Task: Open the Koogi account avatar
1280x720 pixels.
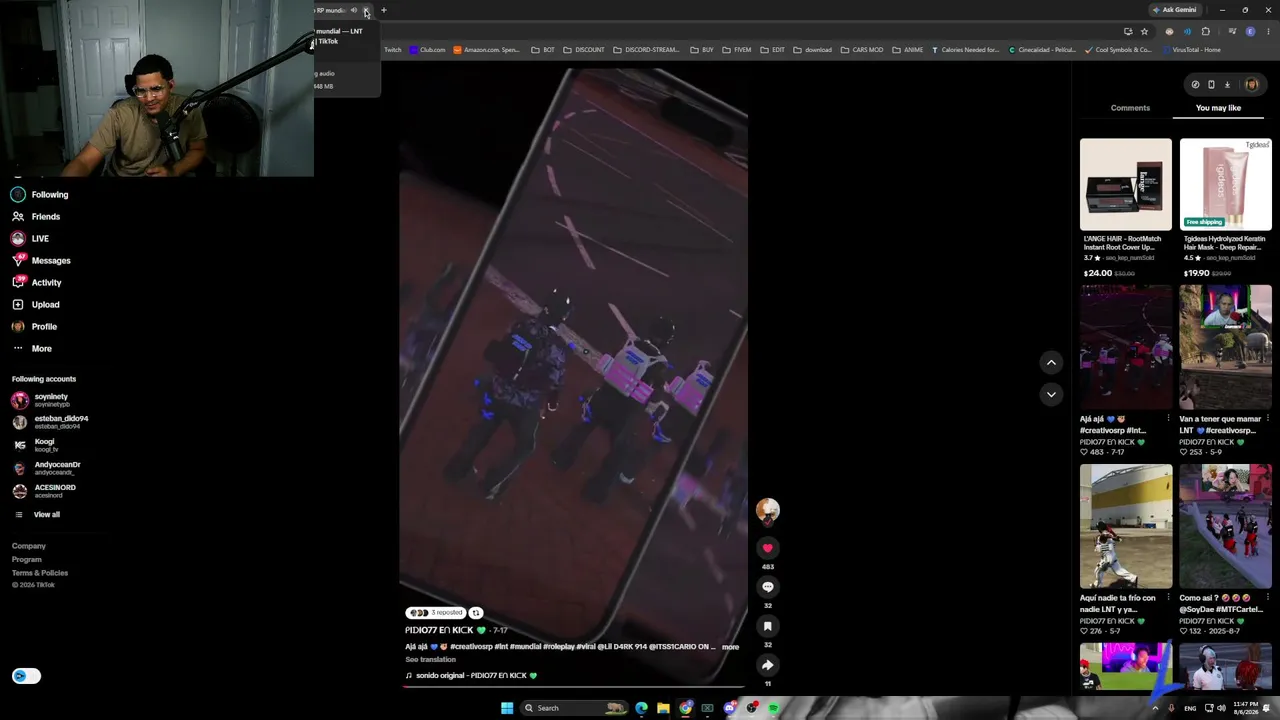Action: tap(20, 445)
